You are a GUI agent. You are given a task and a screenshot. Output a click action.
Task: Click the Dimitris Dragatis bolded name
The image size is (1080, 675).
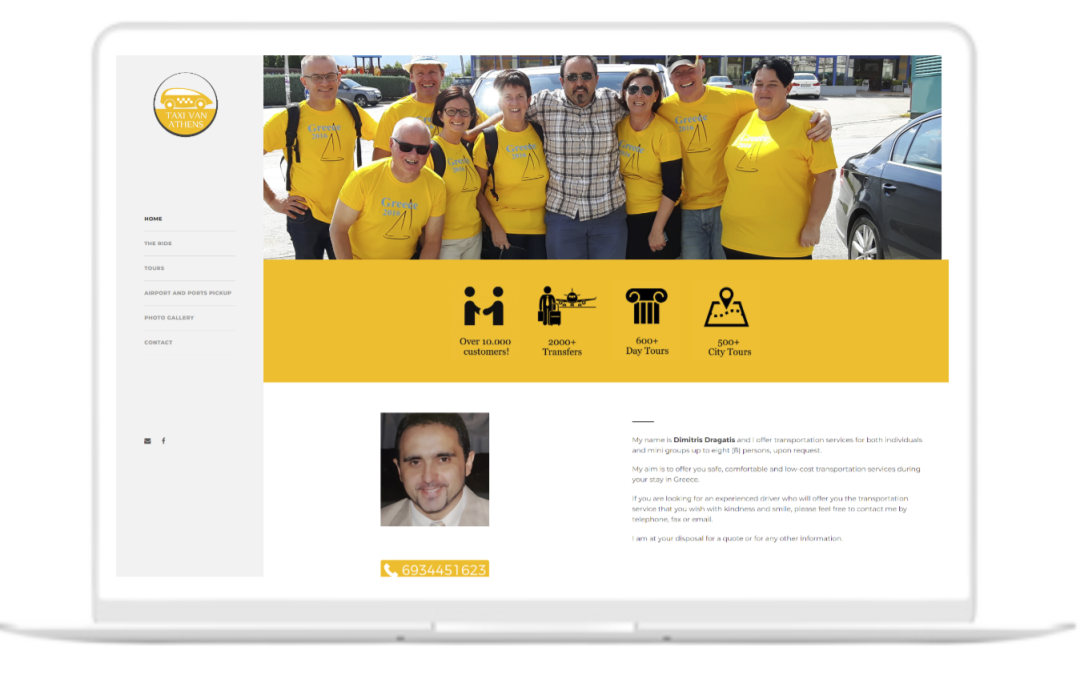pos(703,440)
